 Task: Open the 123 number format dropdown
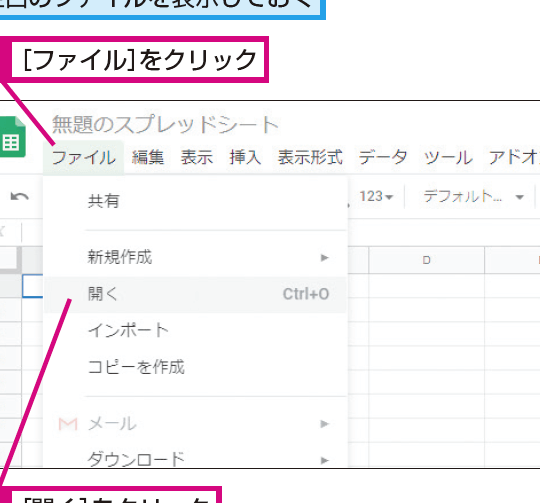pyautogui.click(x=376, y=197)
